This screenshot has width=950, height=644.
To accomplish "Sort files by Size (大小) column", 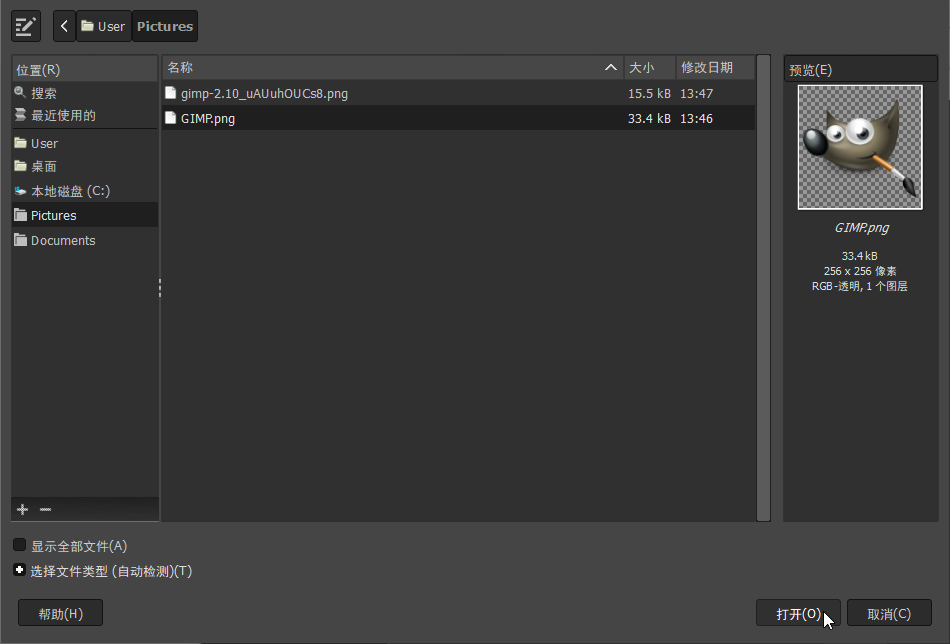I will click(650, 67).
